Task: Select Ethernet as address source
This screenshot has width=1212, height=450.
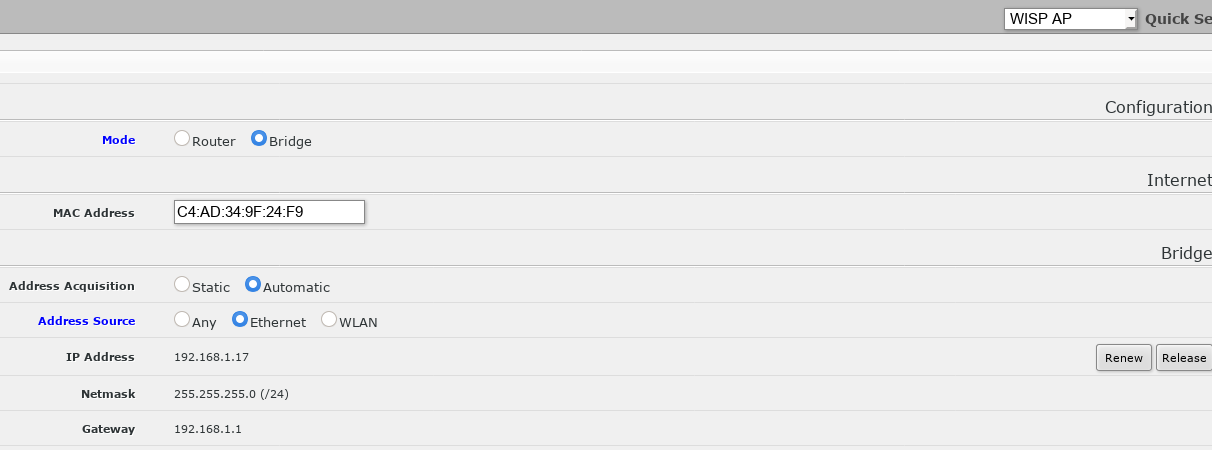Action: (x=240, y=320)
